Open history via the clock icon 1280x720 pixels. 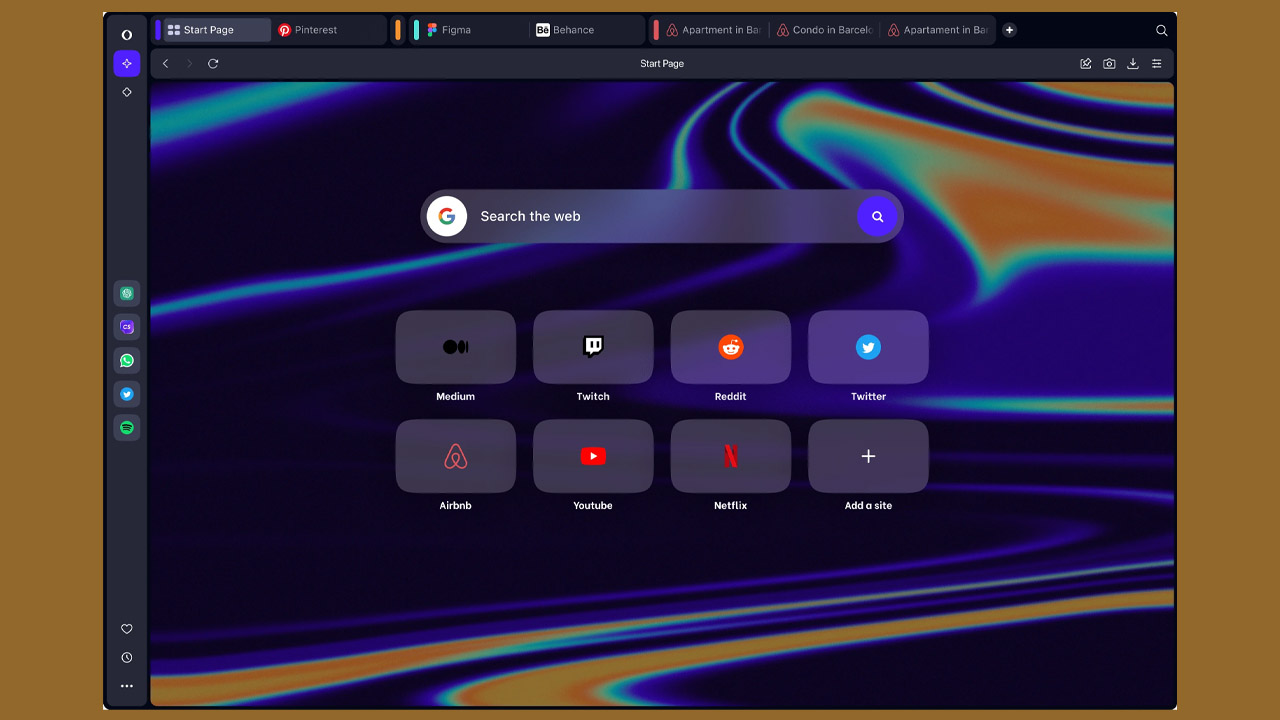[127, 658]
